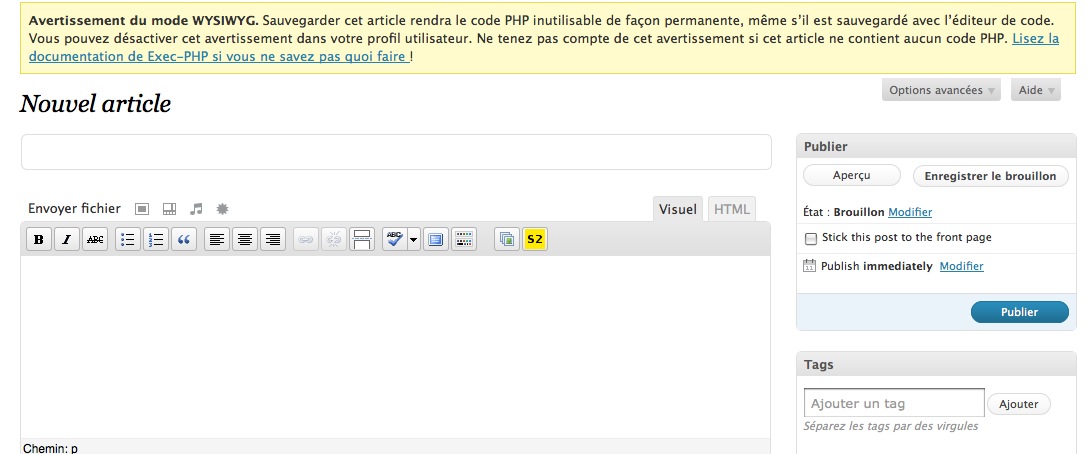
Task: Click the yellow S2 toolbar button
Action: click(x=535, y=239)
